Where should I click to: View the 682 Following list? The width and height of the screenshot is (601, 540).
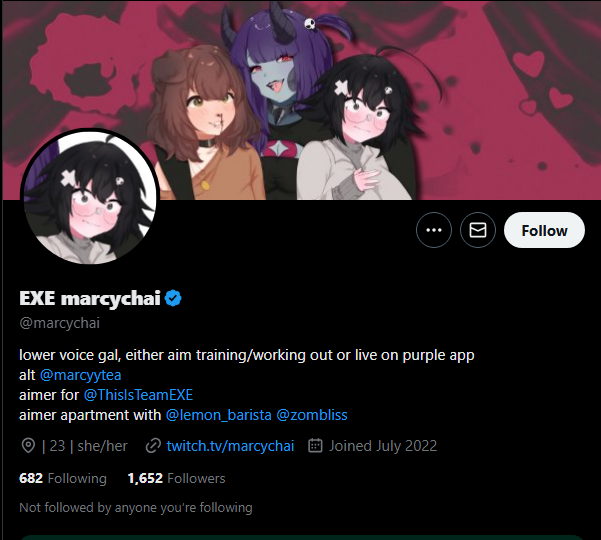(63, 478)
